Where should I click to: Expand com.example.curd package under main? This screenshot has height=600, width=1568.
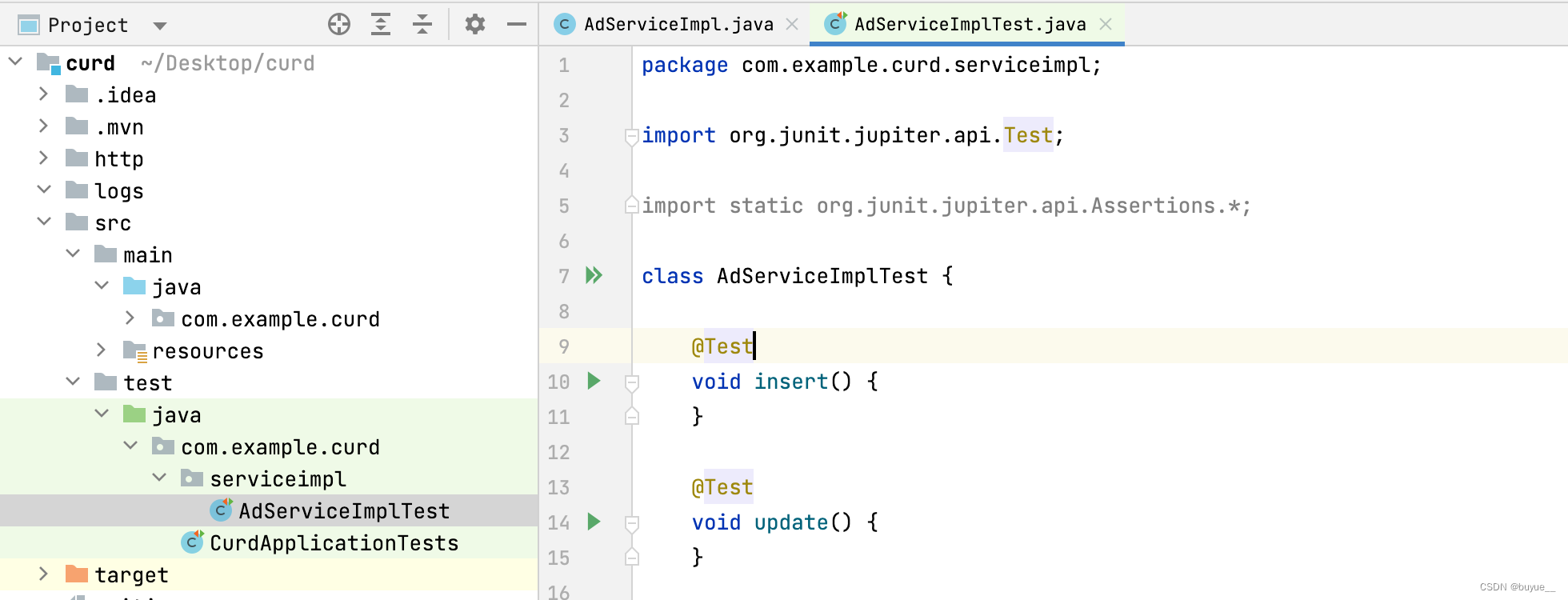coord(130,318)
